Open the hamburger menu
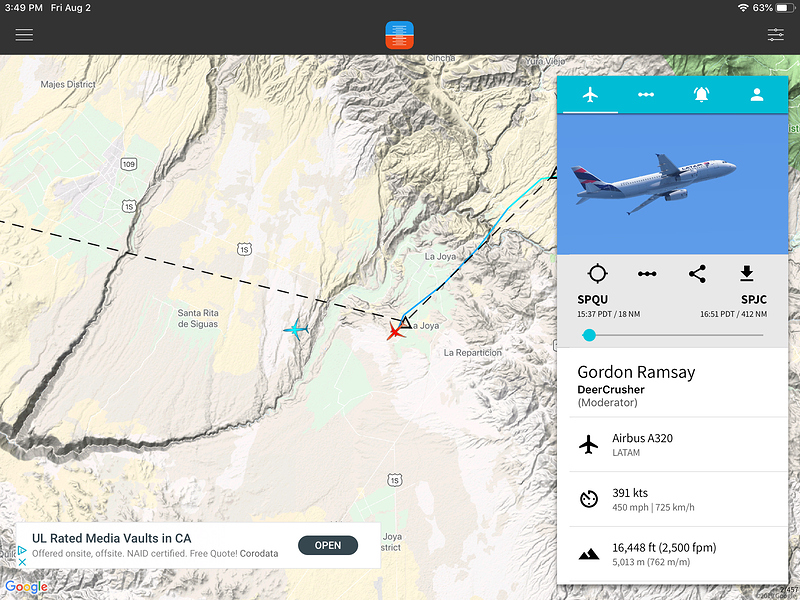 coord(24,35)
